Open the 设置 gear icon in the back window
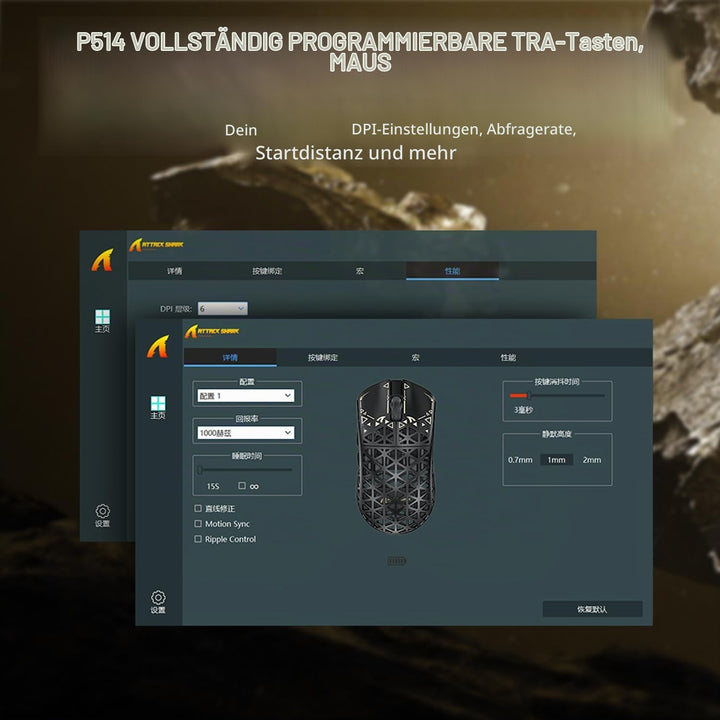Image resolution: width=720 pixels, height=720 pixels. point(102,516)
